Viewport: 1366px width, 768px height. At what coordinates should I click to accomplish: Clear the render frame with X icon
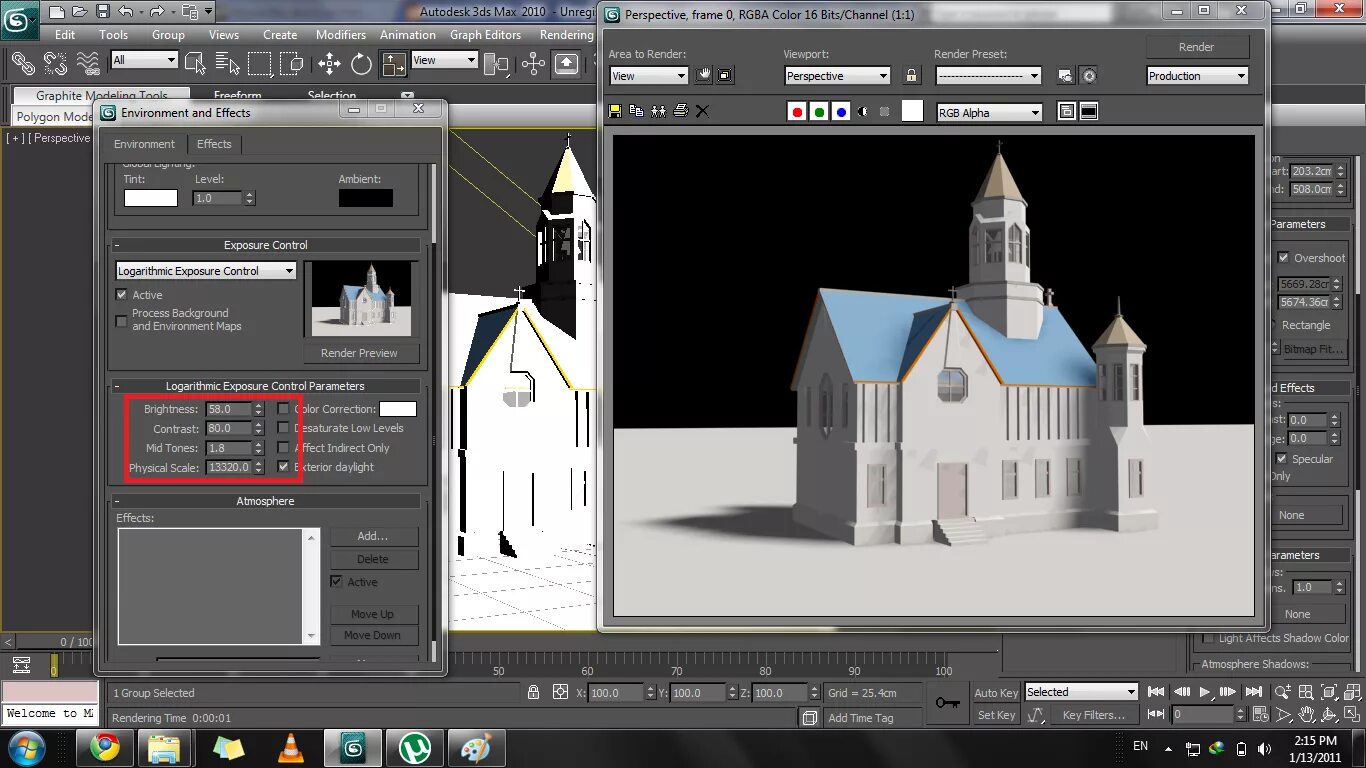pyautogui.click(x=702, y=111)
